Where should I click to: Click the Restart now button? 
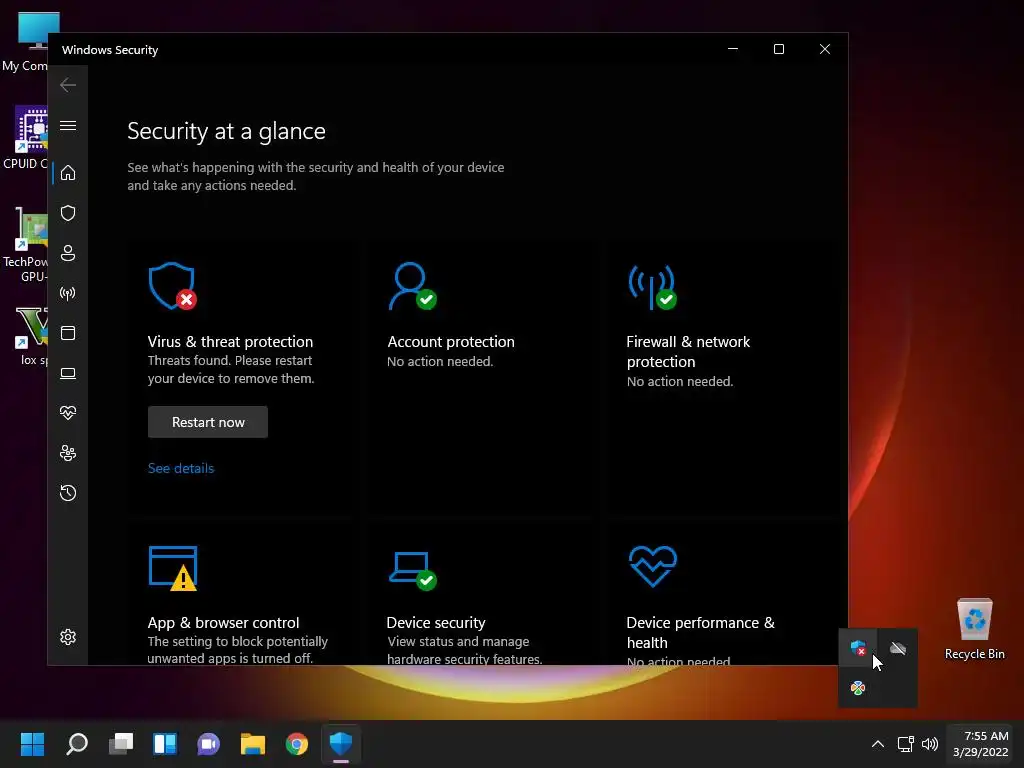click(208, 422)
